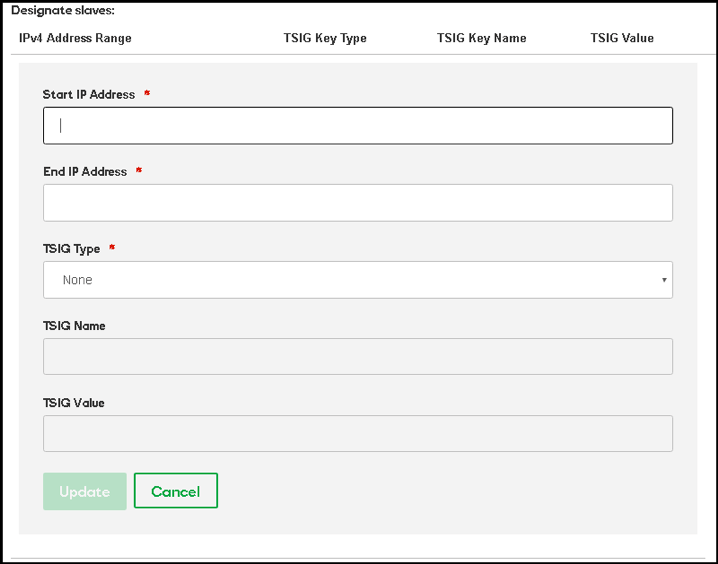Click the IPv4 Address Range column header

(75, 38)
